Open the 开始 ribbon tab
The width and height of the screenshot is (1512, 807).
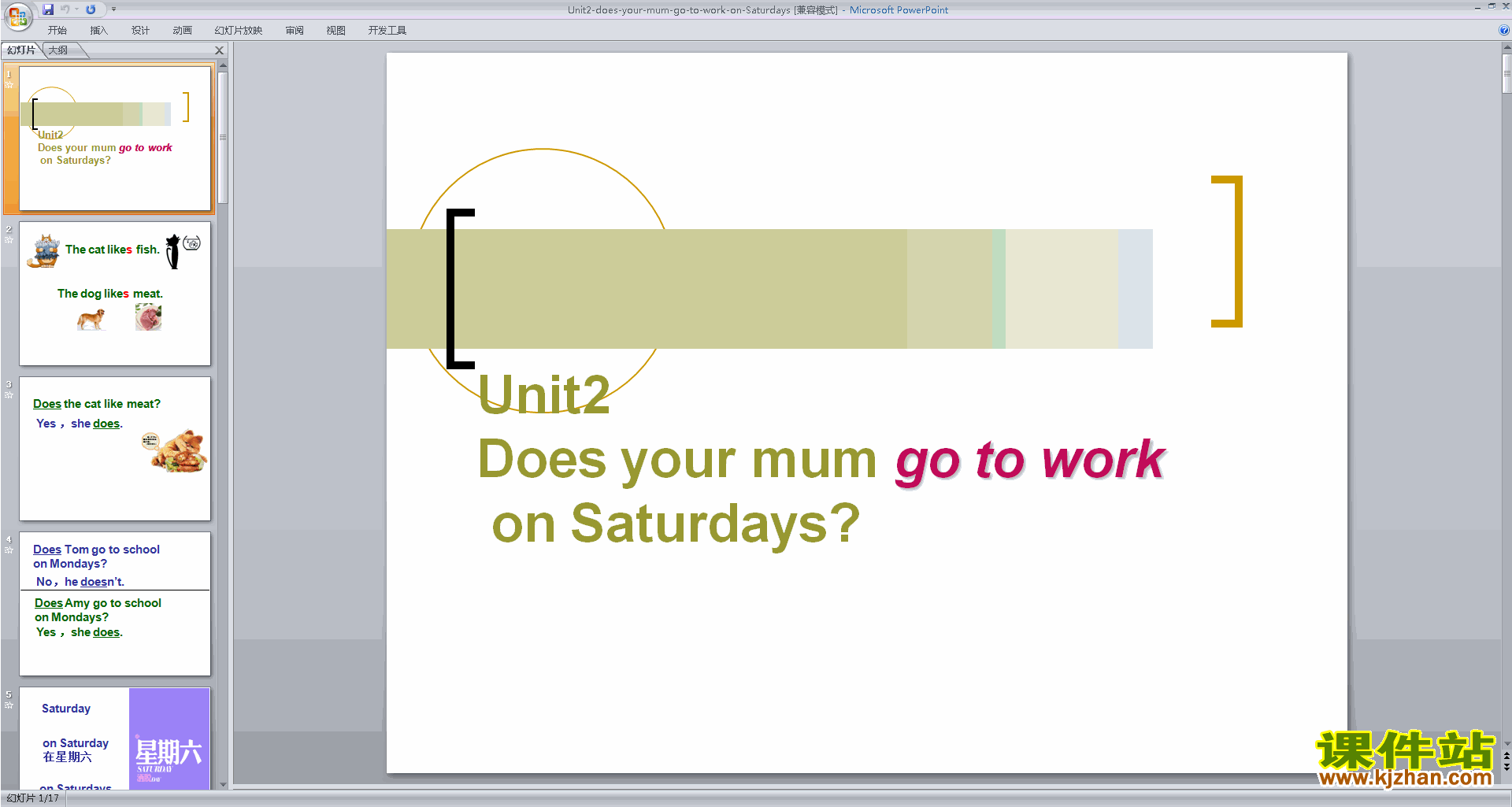(57, 31)
